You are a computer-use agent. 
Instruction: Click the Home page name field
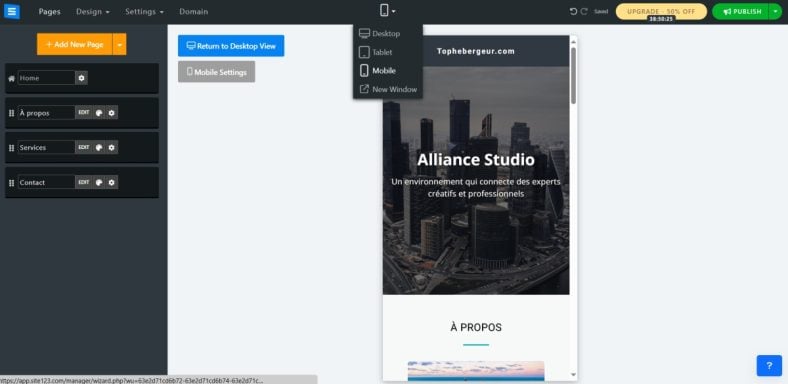[x=46, y=78]
